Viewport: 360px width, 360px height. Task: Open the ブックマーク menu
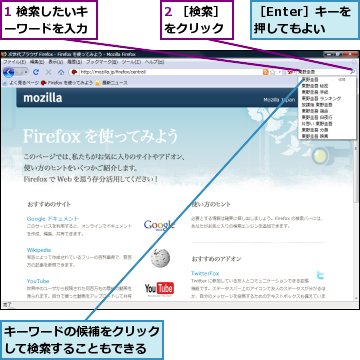tap(102, 62)
